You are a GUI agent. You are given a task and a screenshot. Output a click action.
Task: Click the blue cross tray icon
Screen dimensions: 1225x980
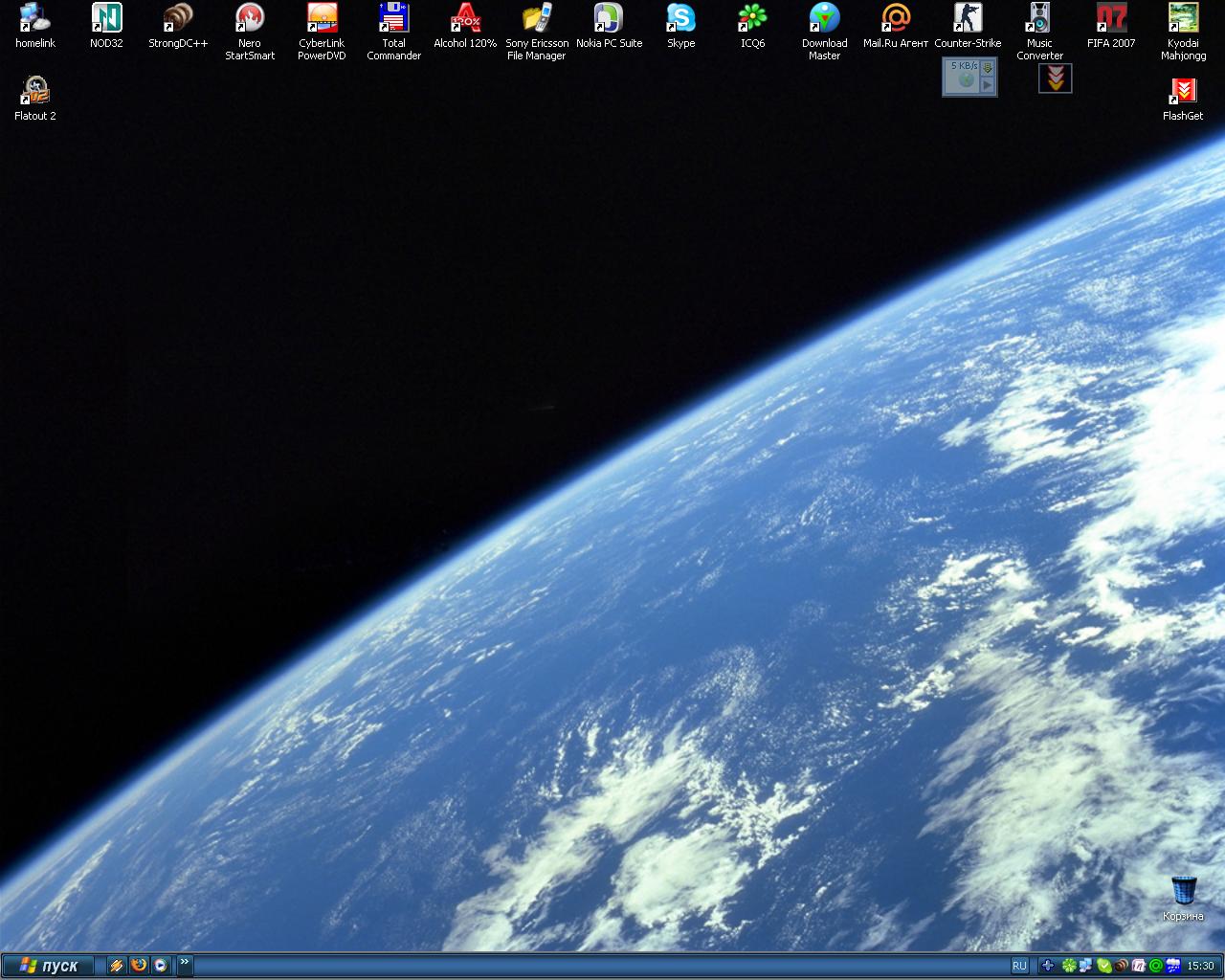pos(1048,966)
